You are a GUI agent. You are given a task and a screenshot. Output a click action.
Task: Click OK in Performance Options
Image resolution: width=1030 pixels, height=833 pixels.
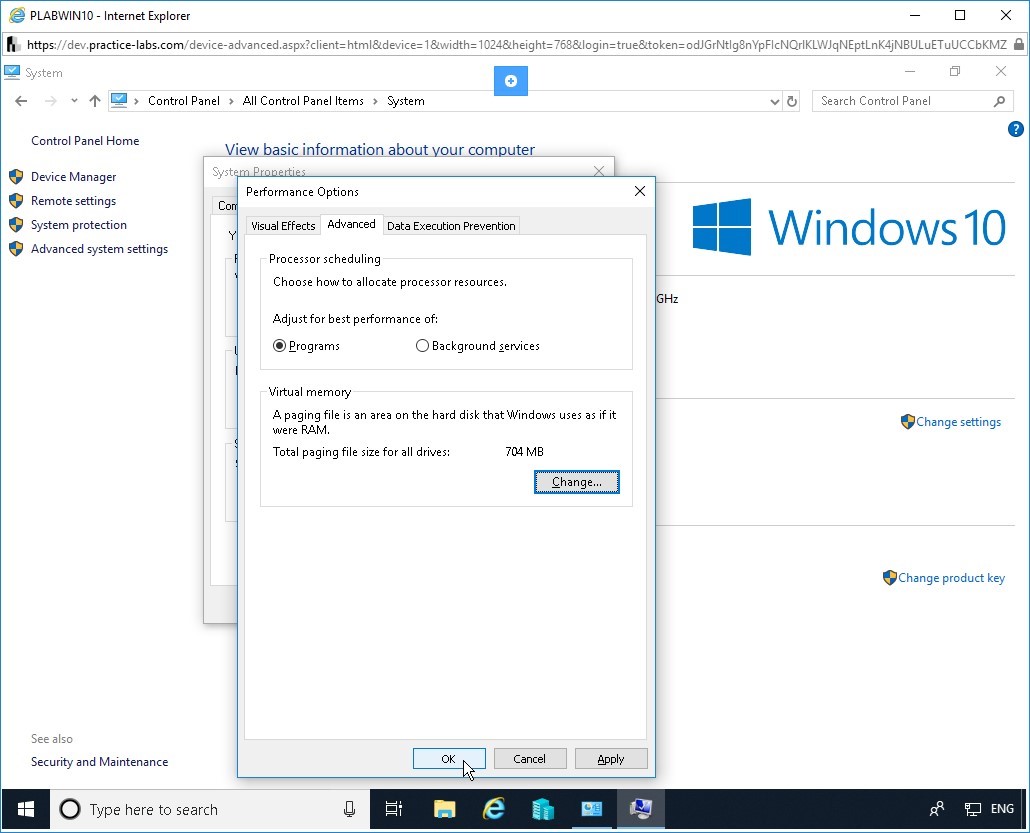[x=449, y=759]
